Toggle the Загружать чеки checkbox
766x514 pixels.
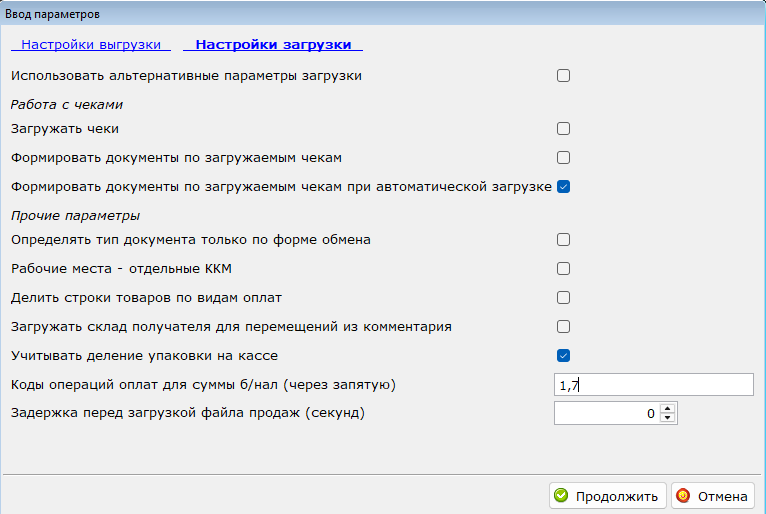pyautogui.click(x=563, y=128)
